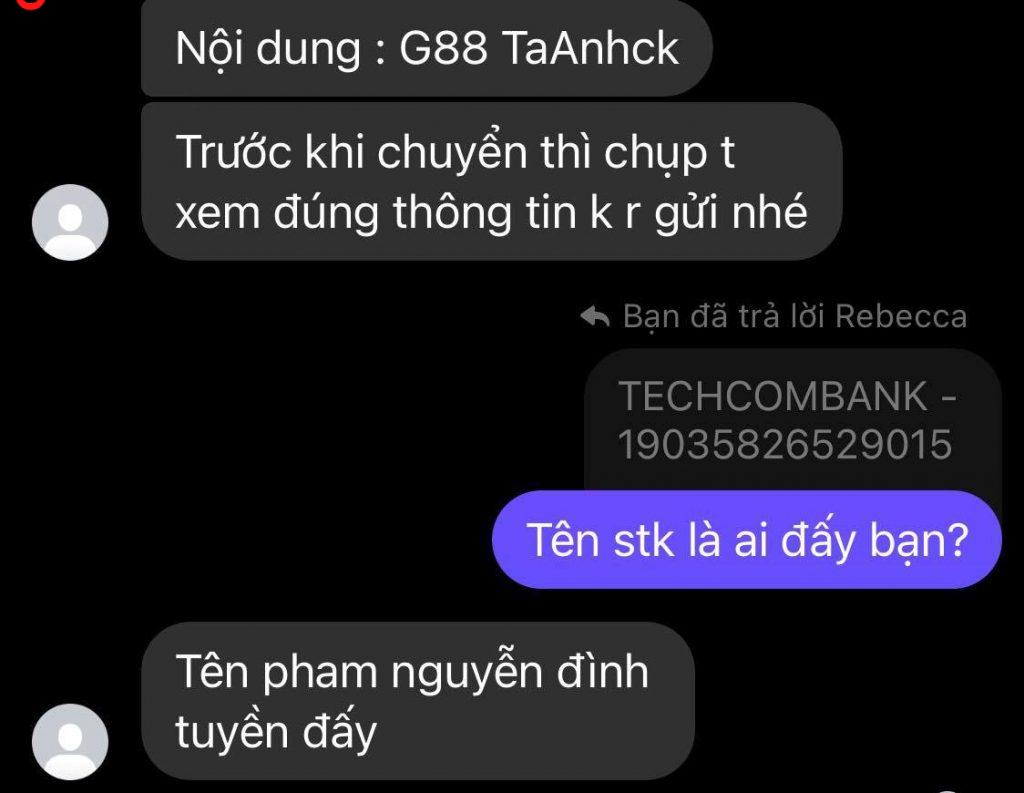Select the "Nội dung : G88 TaAnhck" message bubble
1024x793 pixels.
[x=426, y=48]
